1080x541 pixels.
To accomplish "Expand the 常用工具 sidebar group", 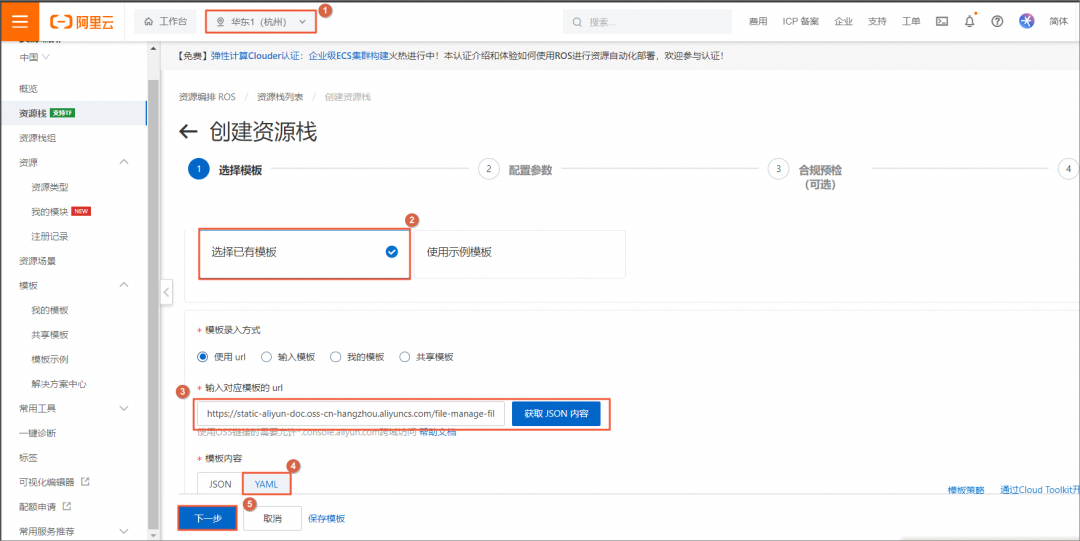I will click(124, 408).
